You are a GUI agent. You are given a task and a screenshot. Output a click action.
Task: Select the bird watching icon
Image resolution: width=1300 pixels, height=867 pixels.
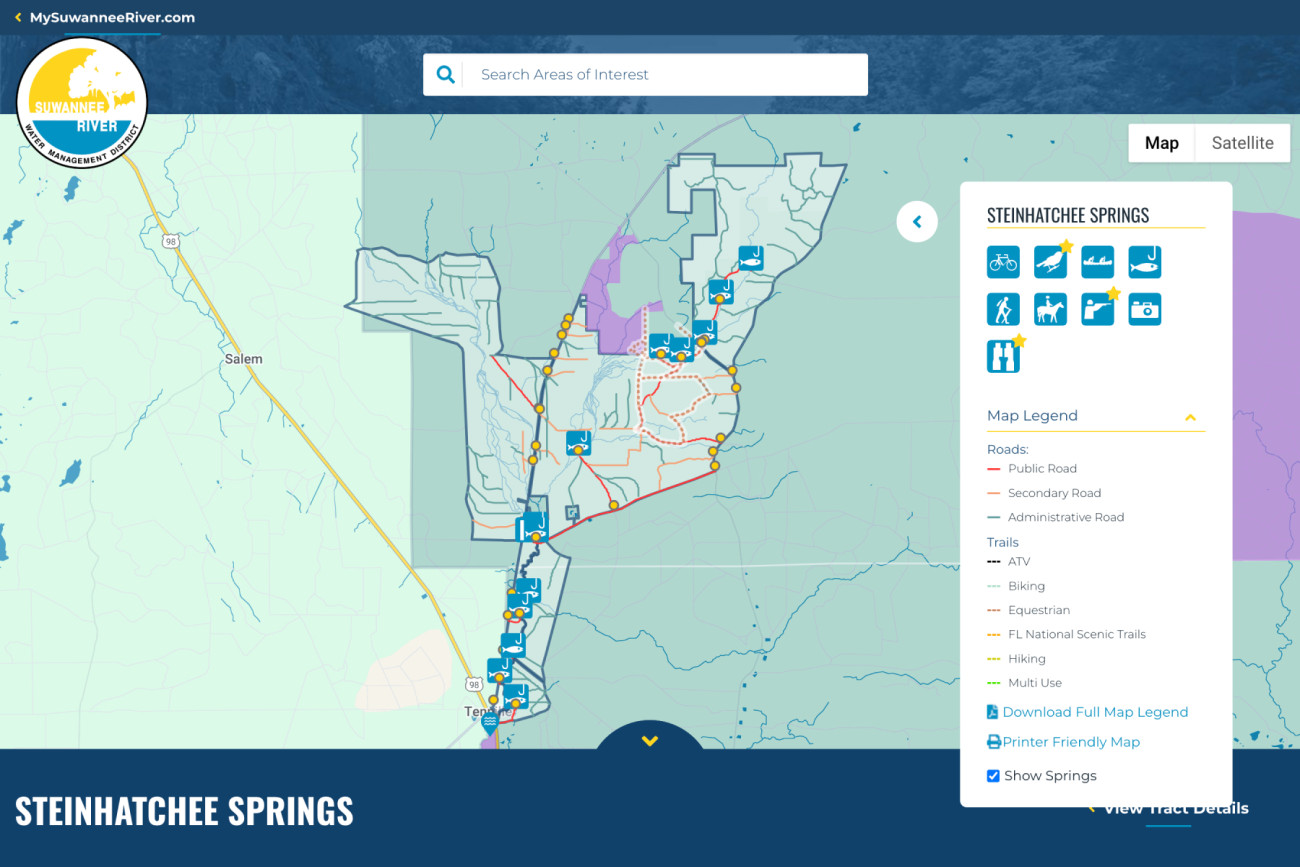(x=1050, y=262)
